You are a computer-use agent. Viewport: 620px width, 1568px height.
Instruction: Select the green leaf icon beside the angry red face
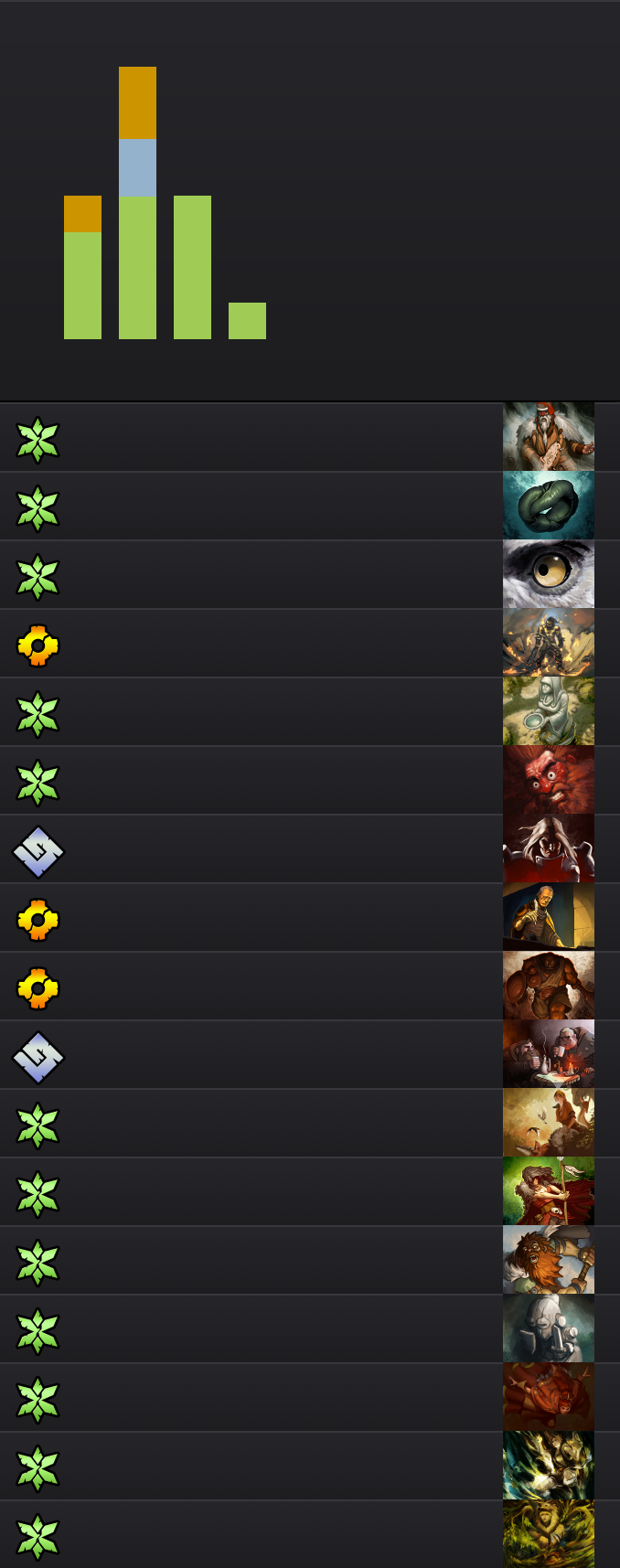37,783
